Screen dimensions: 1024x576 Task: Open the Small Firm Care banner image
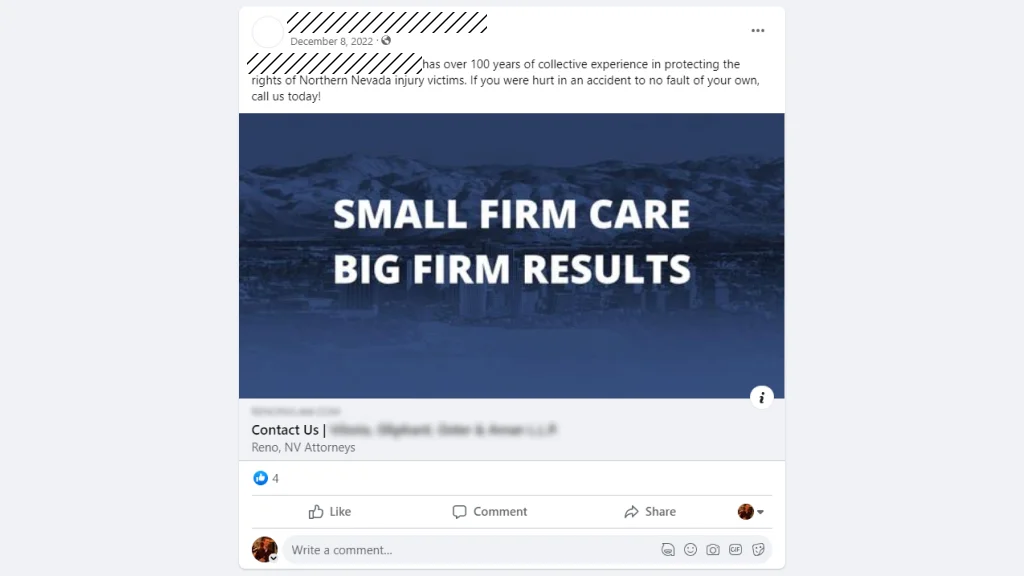[511, 255]
